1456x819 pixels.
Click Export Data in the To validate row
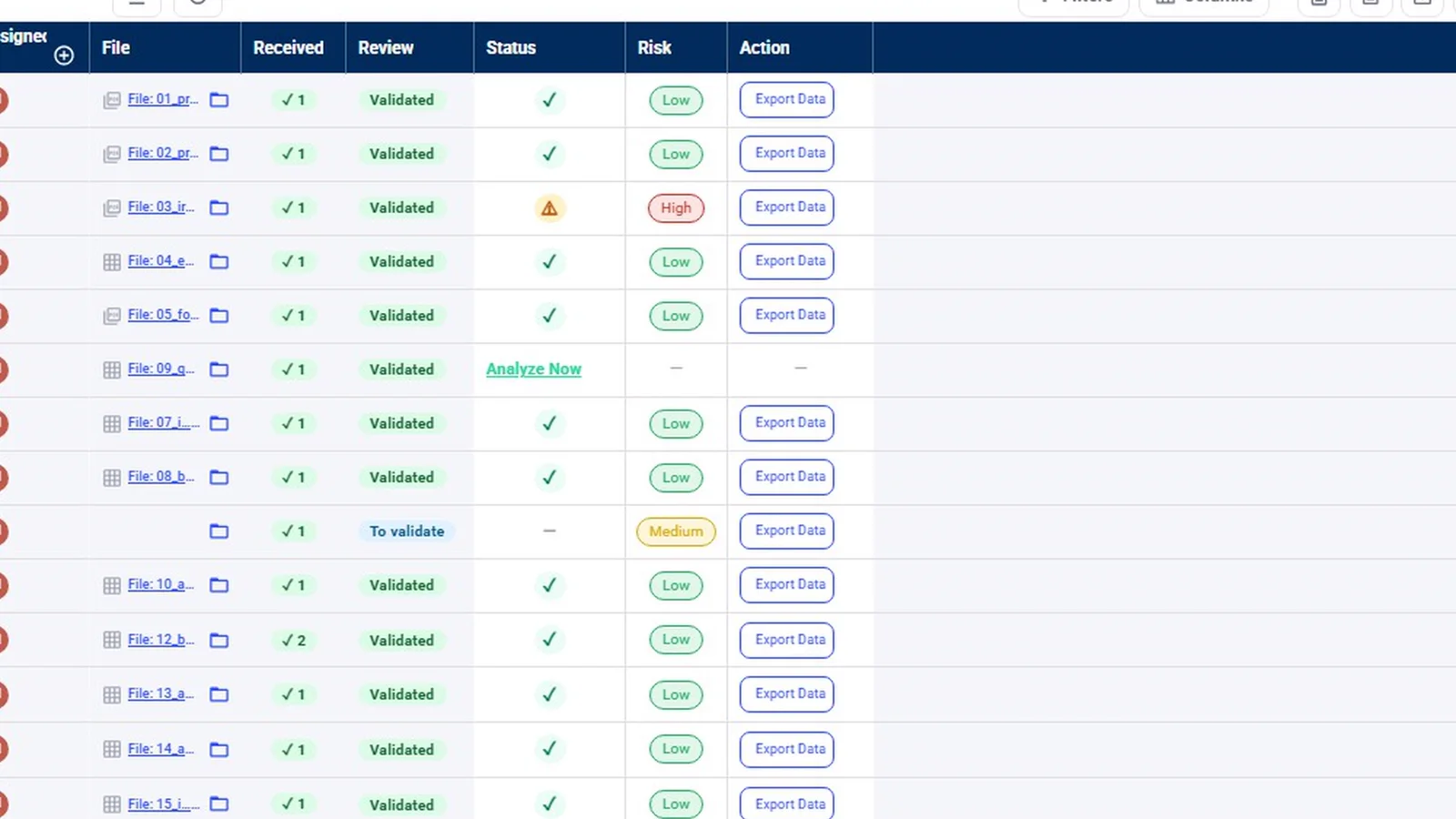(x=787, y=531)
